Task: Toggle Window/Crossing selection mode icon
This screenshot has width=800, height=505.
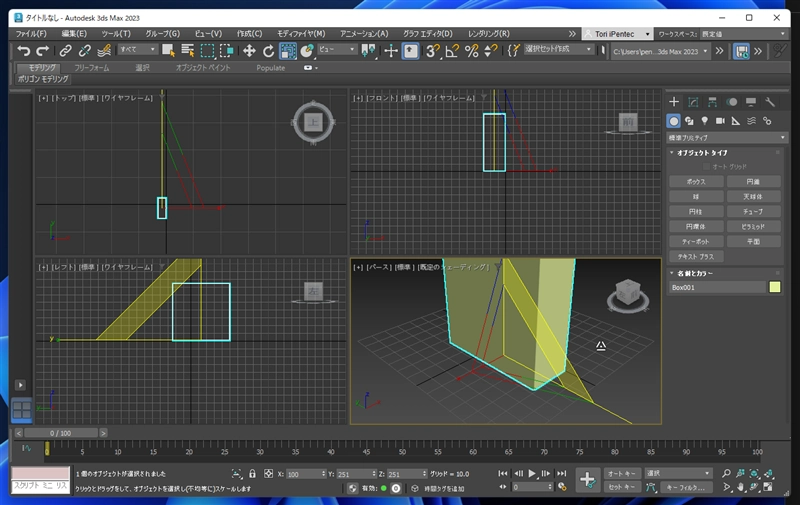Action: point(227,50)
